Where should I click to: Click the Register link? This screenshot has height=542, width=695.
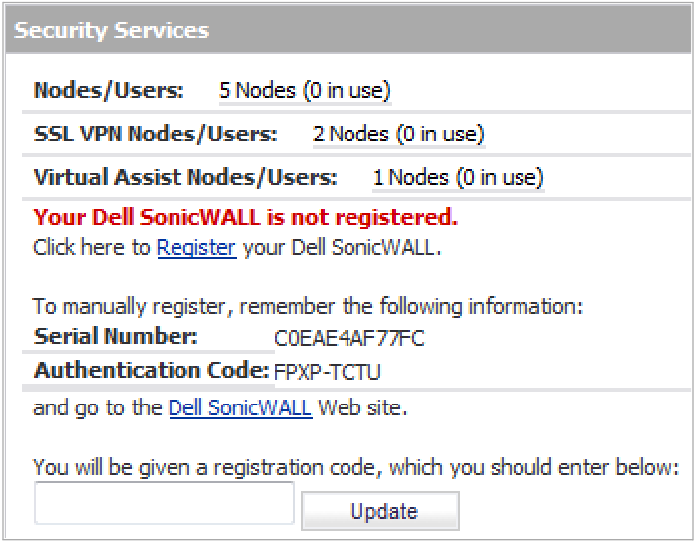[196, 247]
